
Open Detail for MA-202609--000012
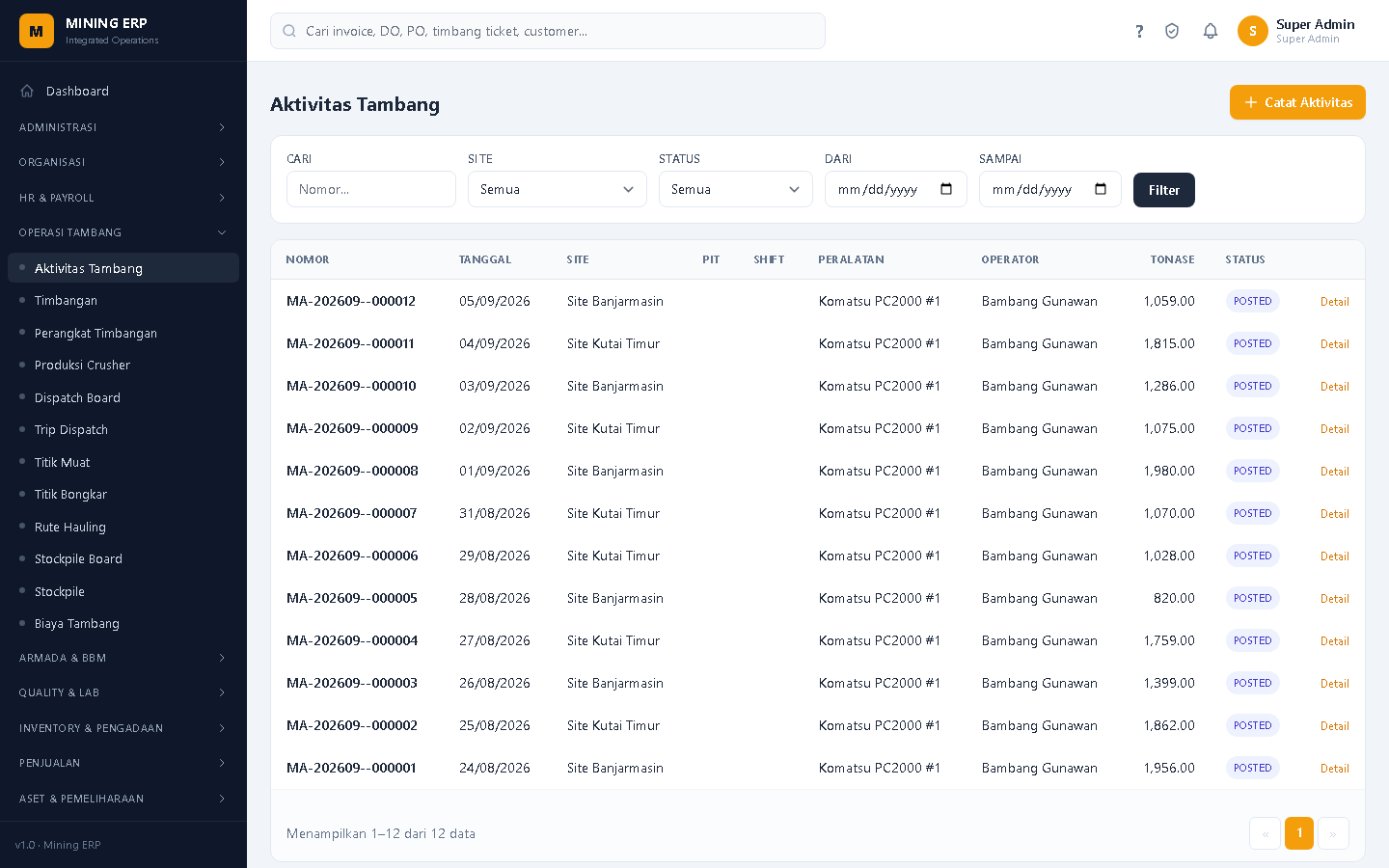[1334, 302]
